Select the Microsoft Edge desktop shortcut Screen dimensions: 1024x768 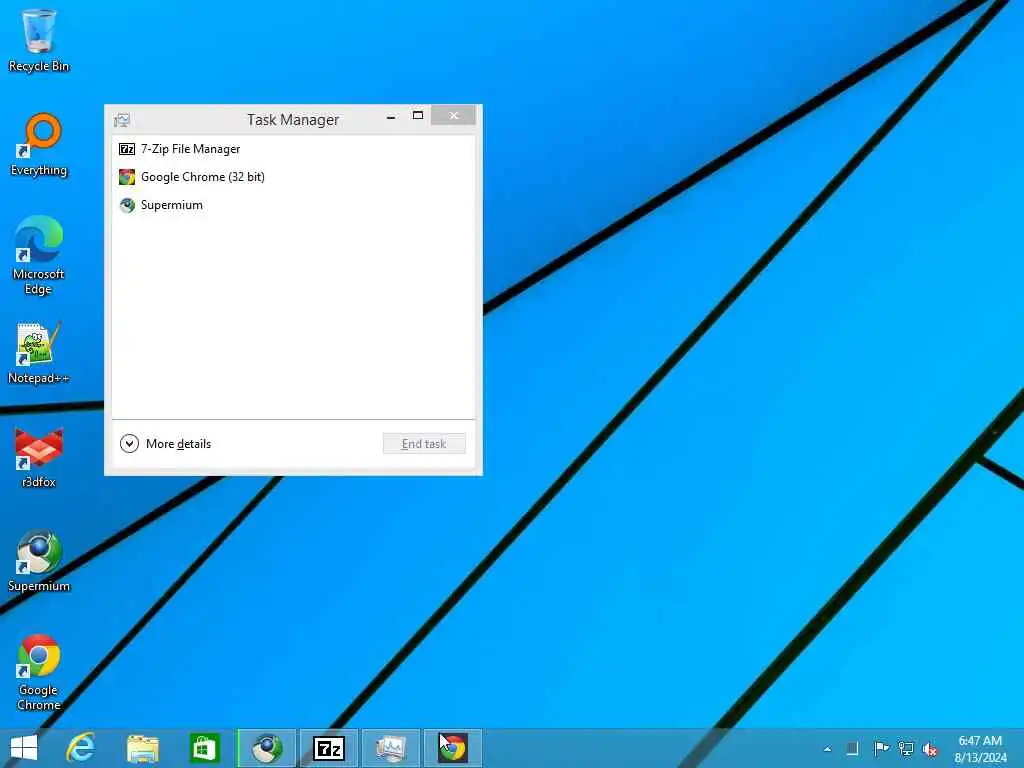click(x=39, y=255)
